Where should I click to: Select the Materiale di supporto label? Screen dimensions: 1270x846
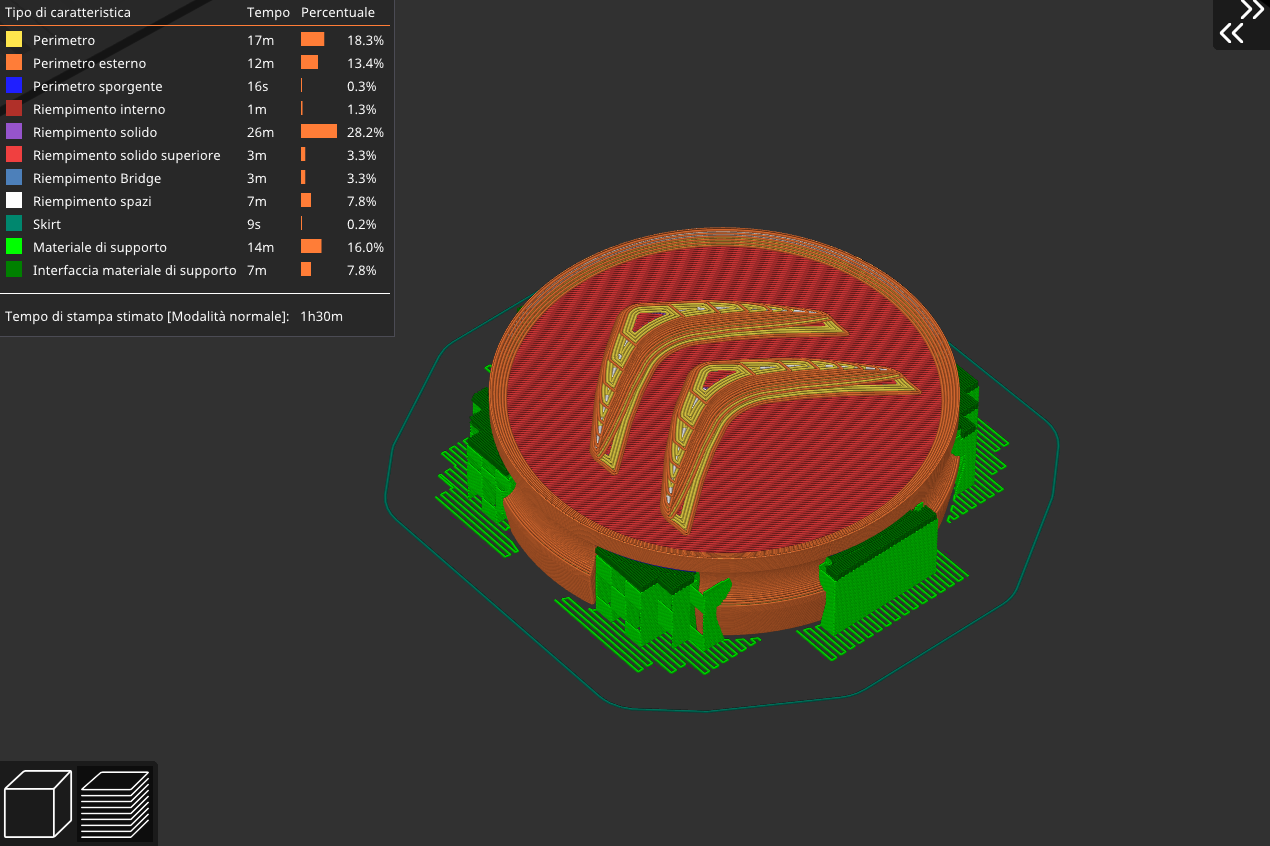pyautogui.click(x=100, y=247)
